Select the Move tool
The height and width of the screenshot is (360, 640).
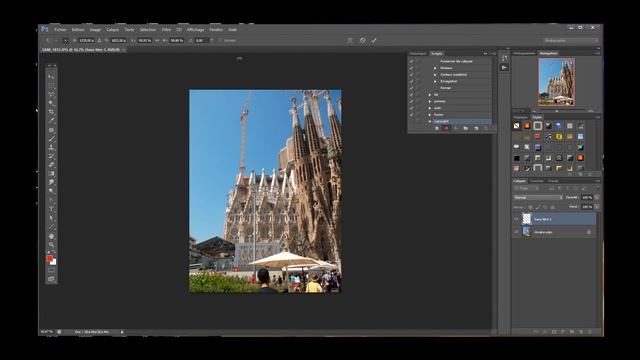point(51,77)
